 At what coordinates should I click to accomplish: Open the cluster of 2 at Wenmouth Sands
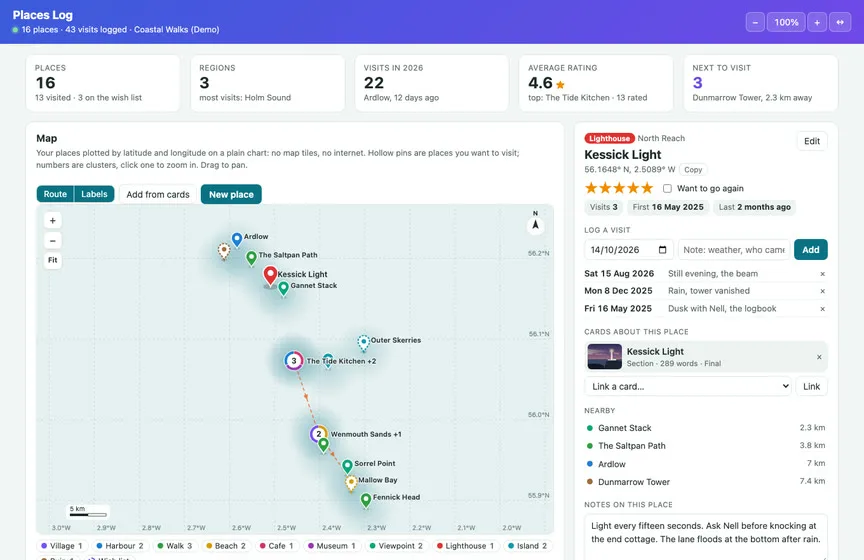point(318,434)
